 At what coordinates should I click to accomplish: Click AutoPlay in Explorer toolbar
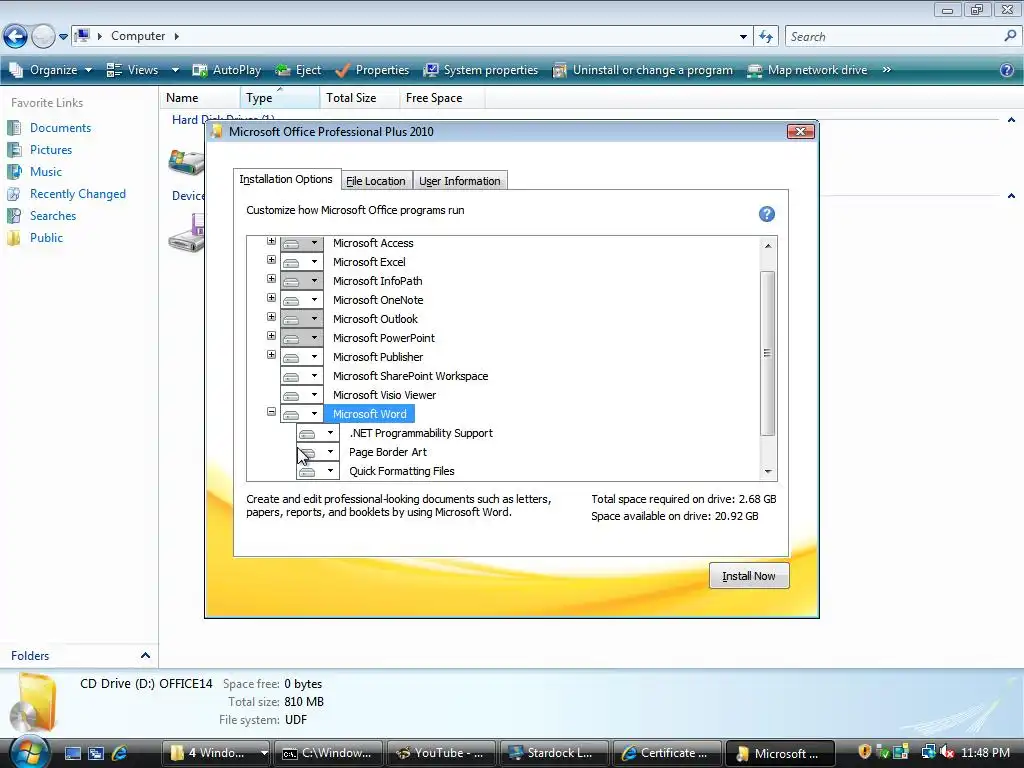(227, 70)
